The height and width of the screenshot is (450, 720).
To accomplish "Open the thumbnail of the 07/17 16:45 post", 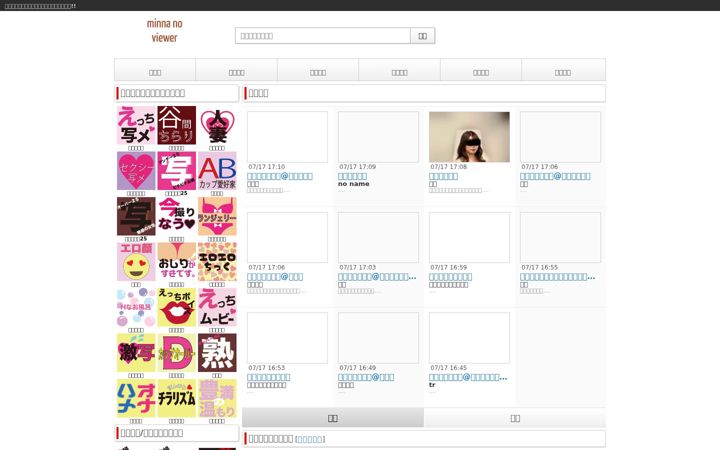I will tap(469, 338).
